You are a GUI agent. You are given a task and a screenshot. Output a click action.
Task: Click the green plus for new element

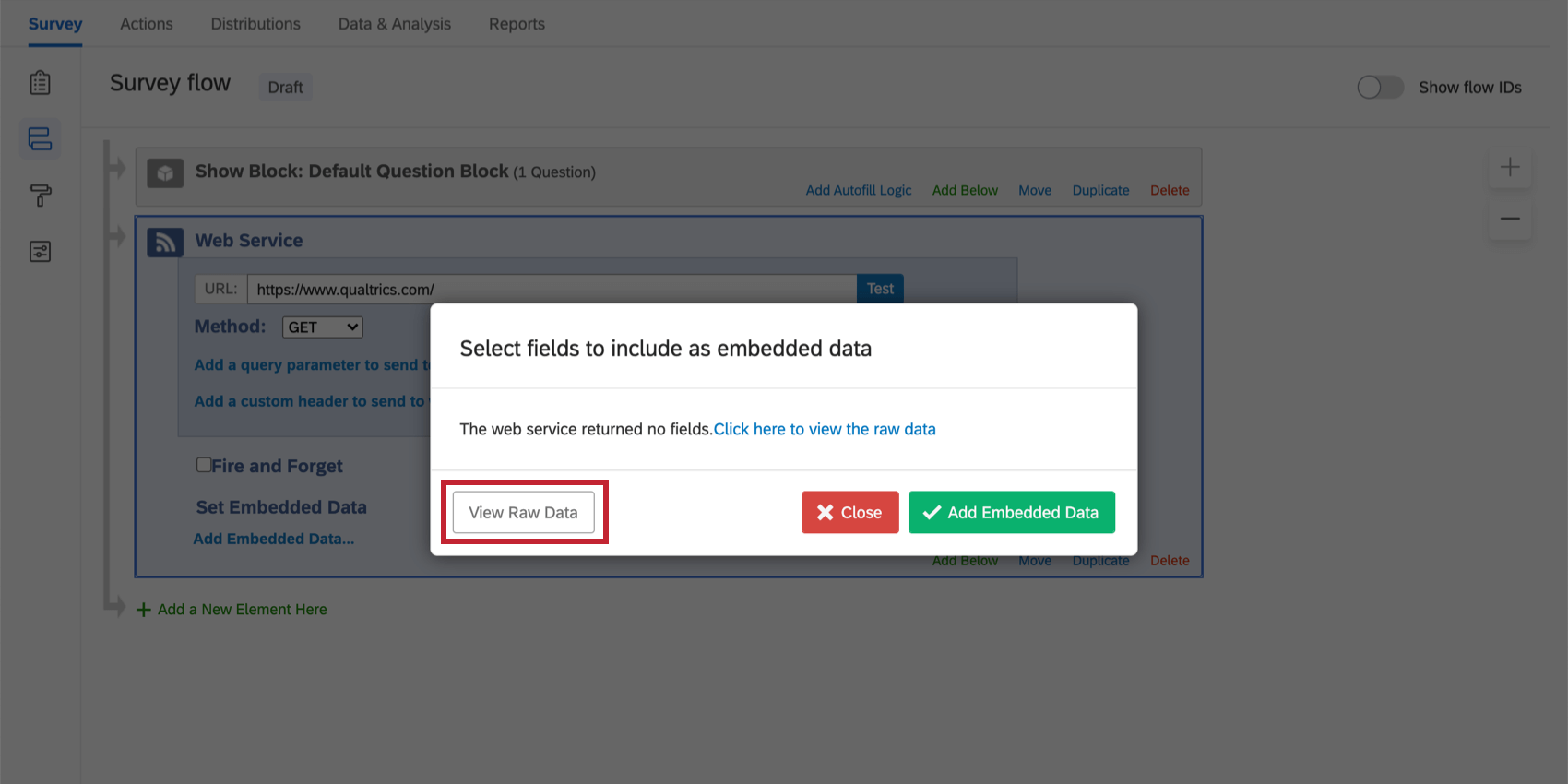(x=143, y=609)
